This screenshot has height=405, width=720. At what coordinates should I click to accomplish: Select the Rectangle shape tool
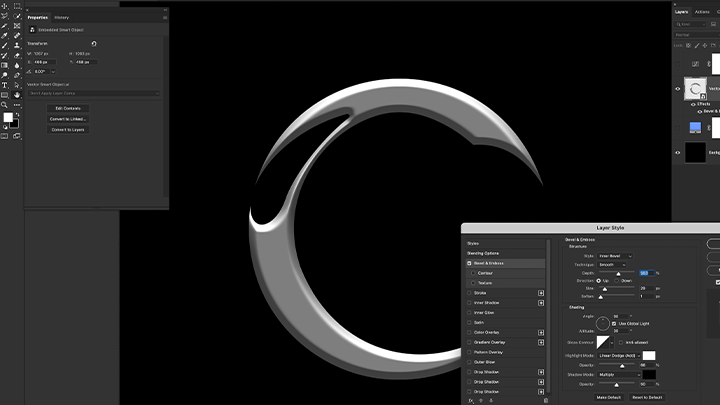[5, 95]
